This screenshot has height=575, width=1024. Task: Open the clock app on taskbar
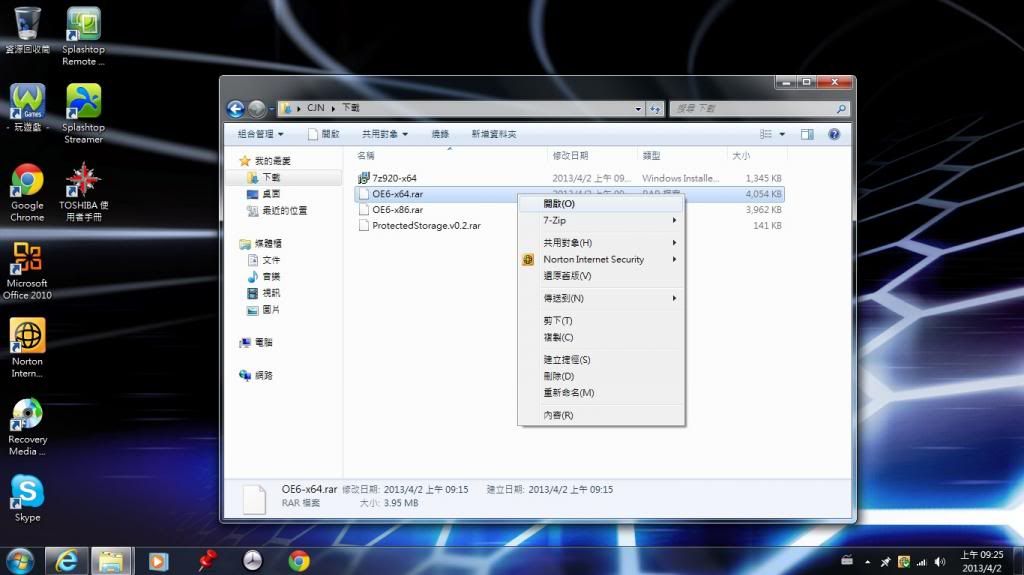point(252,561)
